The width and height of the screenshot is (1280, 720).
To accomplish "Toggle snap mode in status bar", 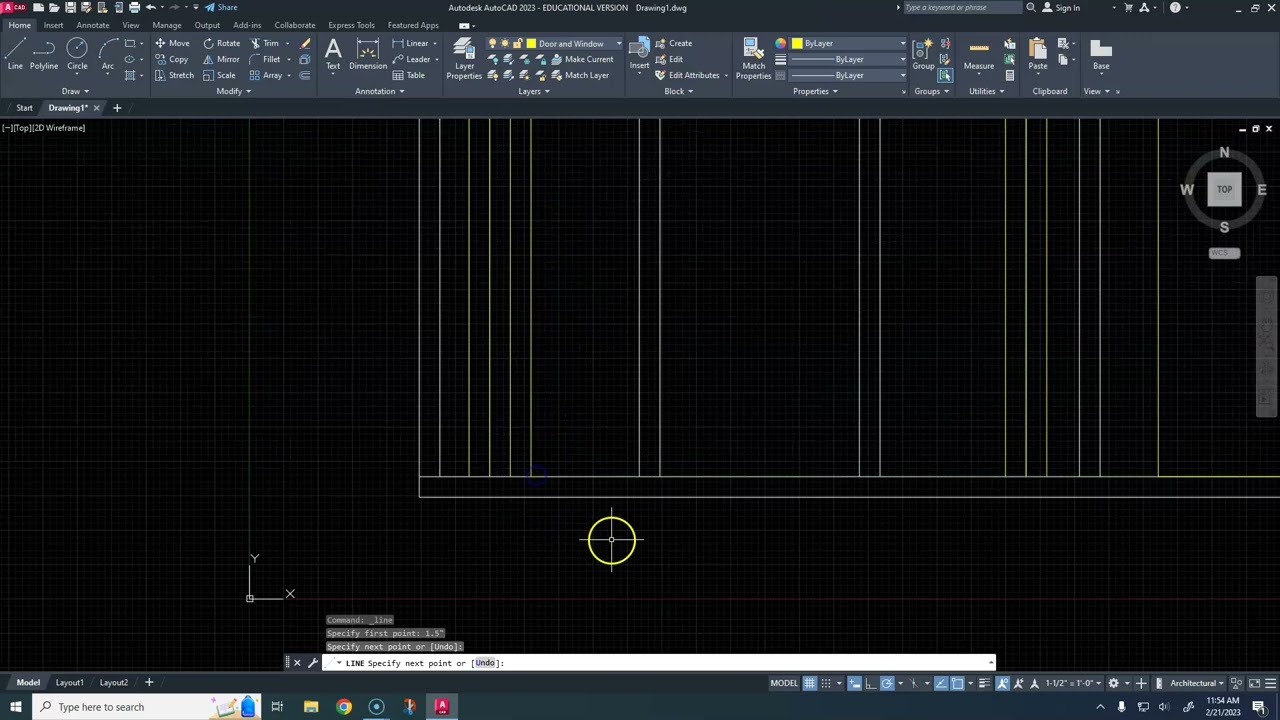I will coord(826,683).
